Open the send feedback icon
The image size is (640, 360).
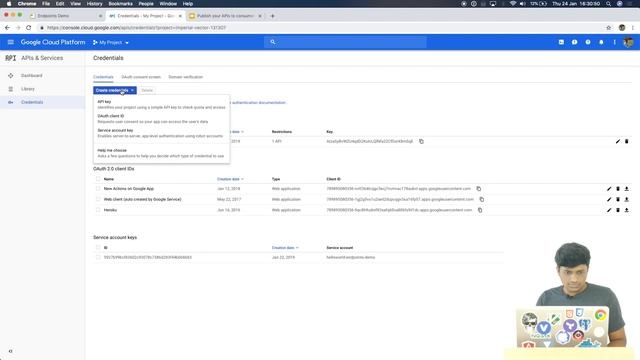coord(574,42)
